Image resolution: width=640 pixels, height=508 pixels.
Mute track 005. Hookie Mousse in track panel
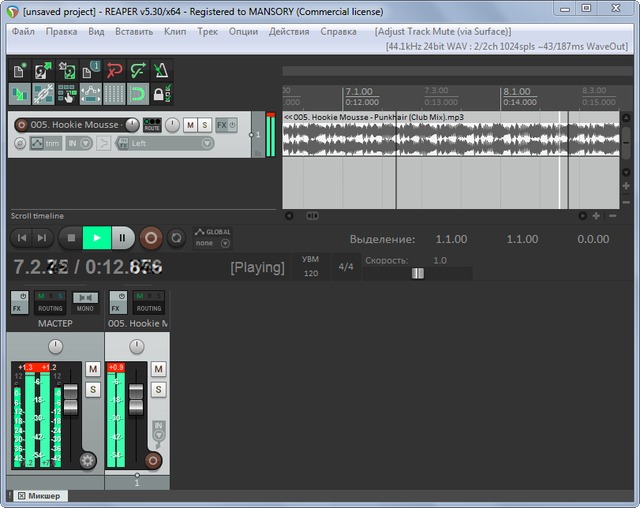(x=190, y=125)
